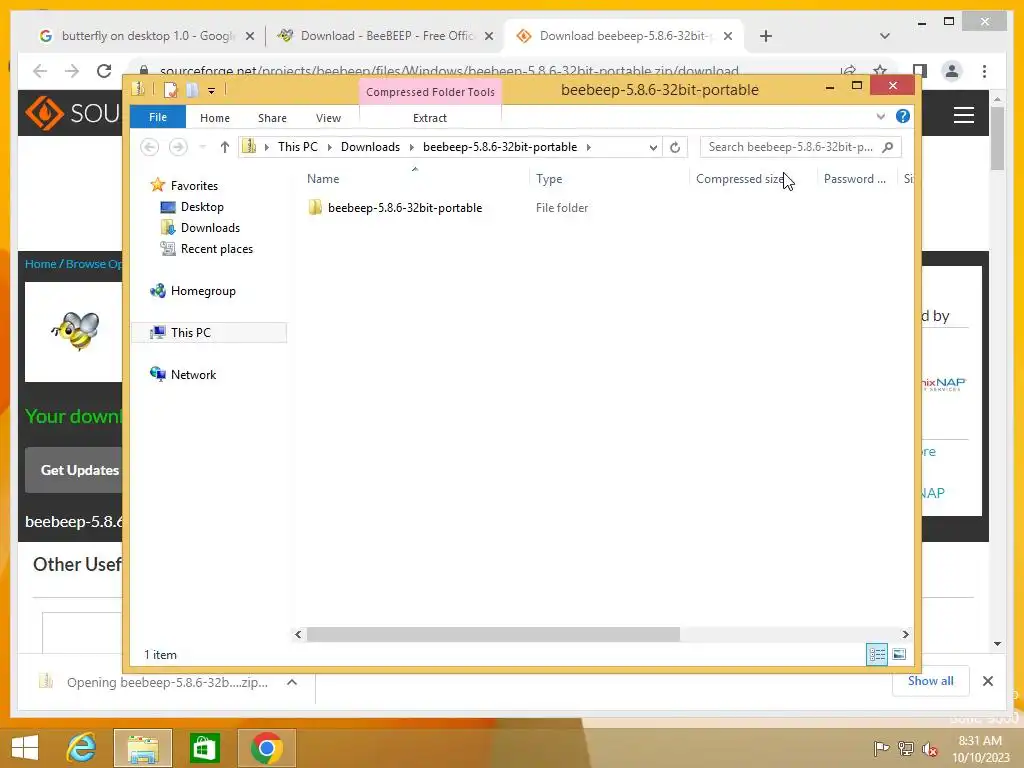Sort by the Name column header
Viewport: 1024px width, 768px height.
click(323, 179)
